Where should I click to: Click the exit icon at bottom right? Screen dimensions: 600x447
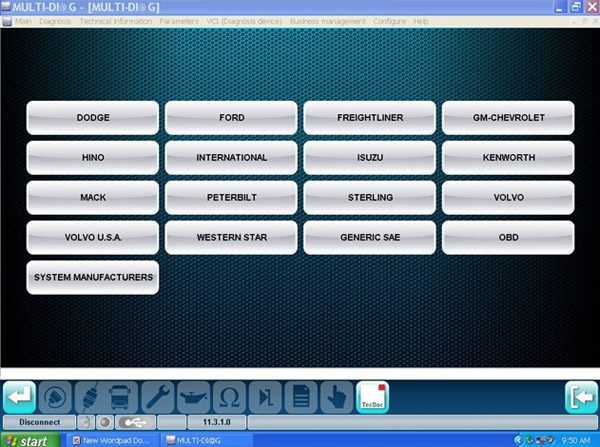581,397
